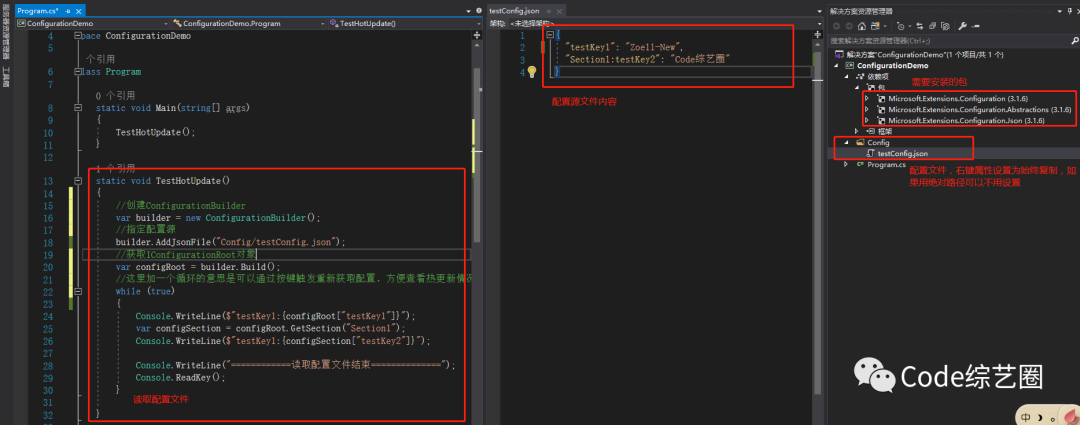Collapse the TestHotUpdate method outline

pyautogui.click(x=78, y=180)
